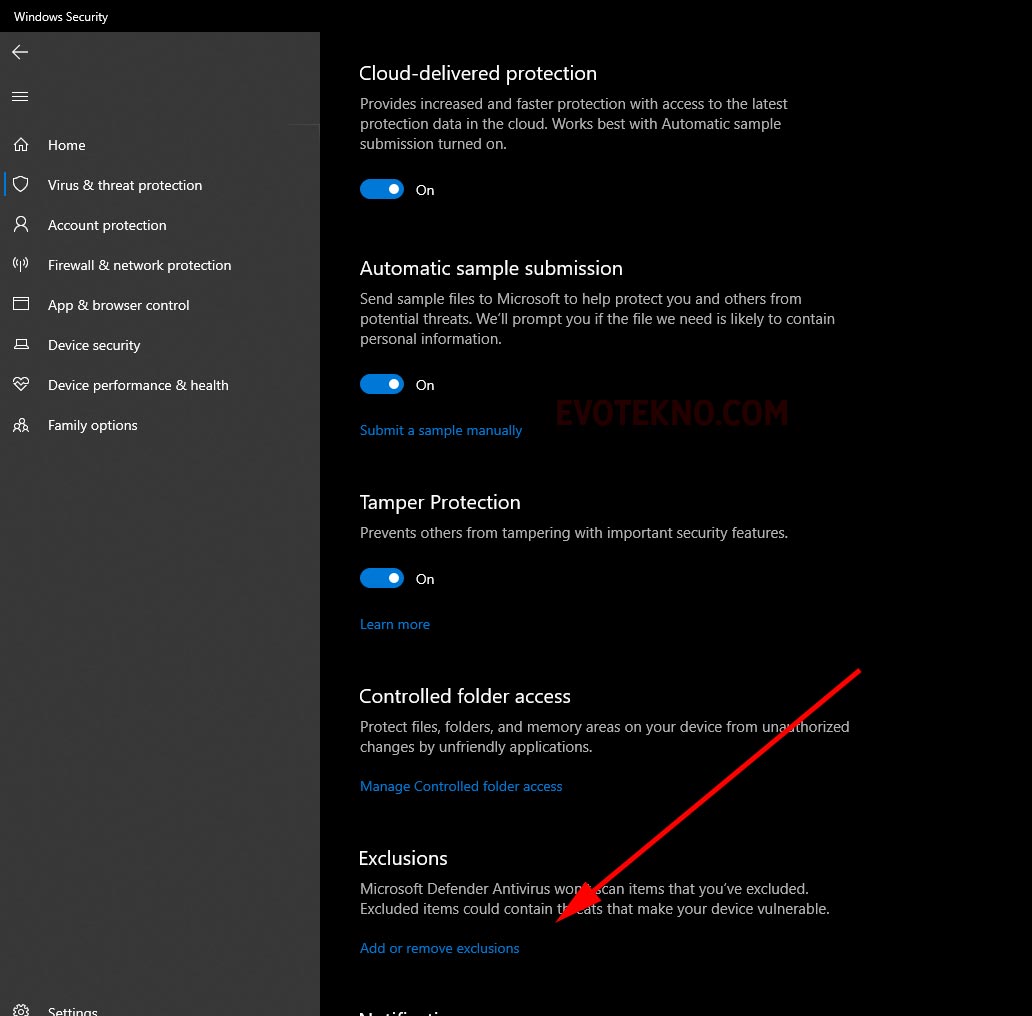
Task: Click the Device performance & health heart icon
Action: (21, 385)
